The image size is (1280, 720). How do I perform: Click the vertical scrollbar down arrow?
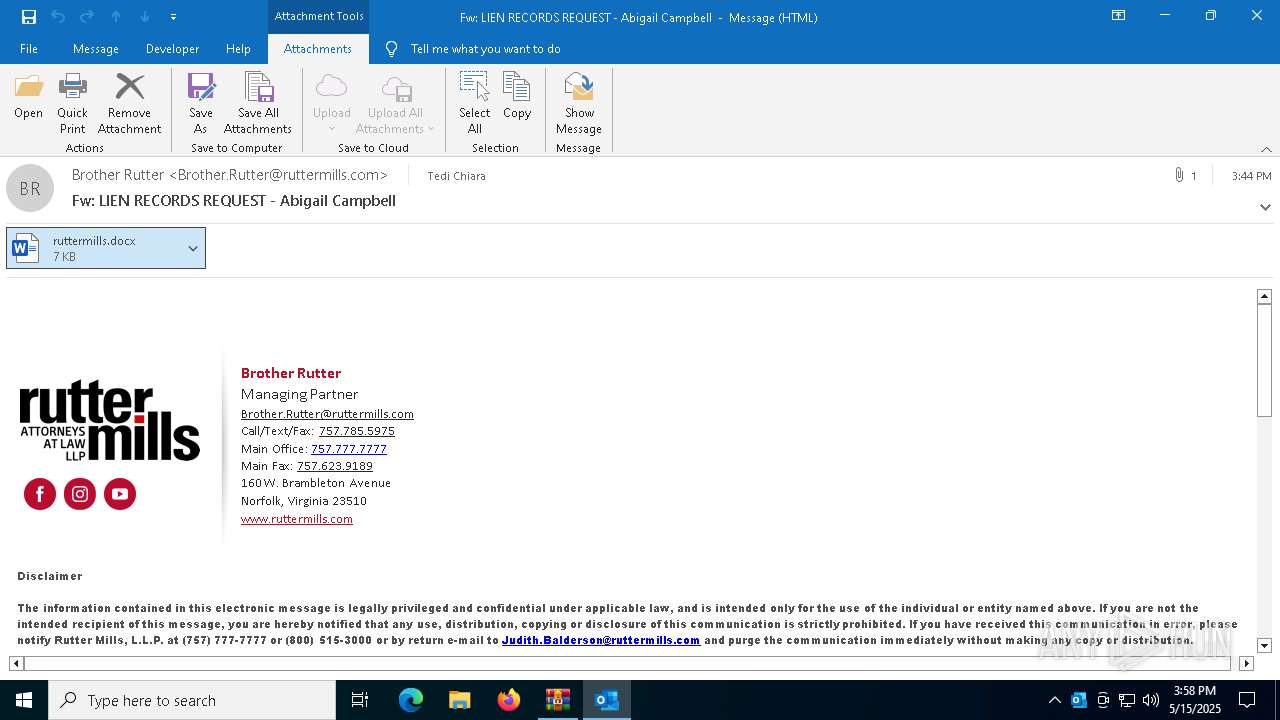click(1264, 646)
